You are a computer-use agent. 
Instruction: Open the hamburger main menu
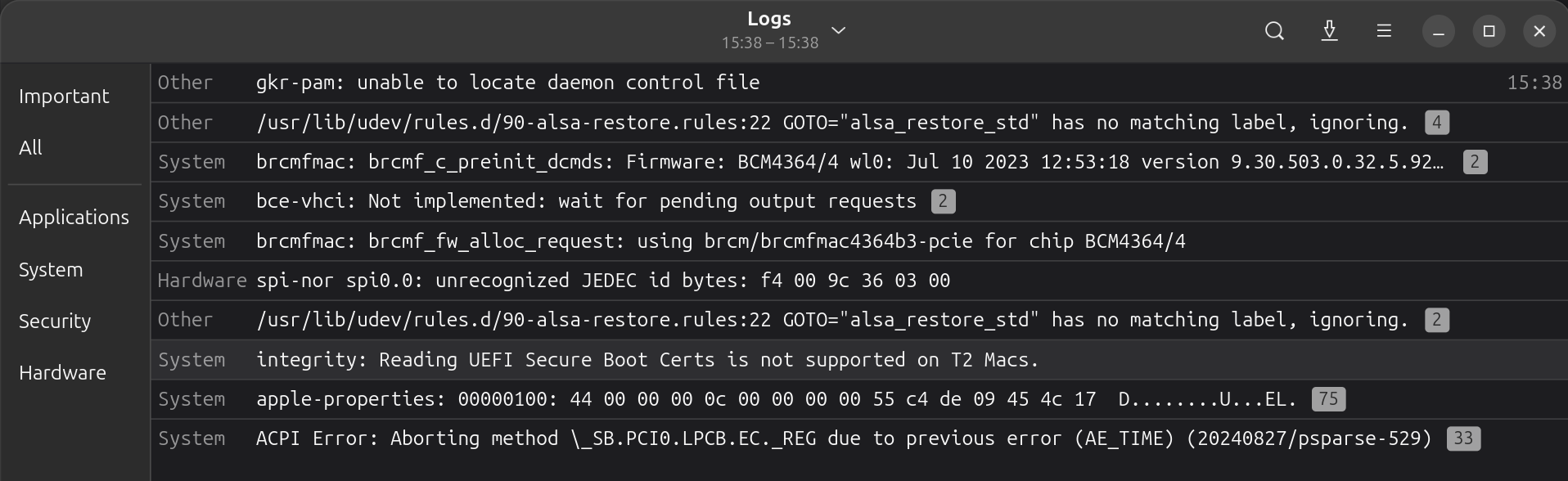(1384, 31)
